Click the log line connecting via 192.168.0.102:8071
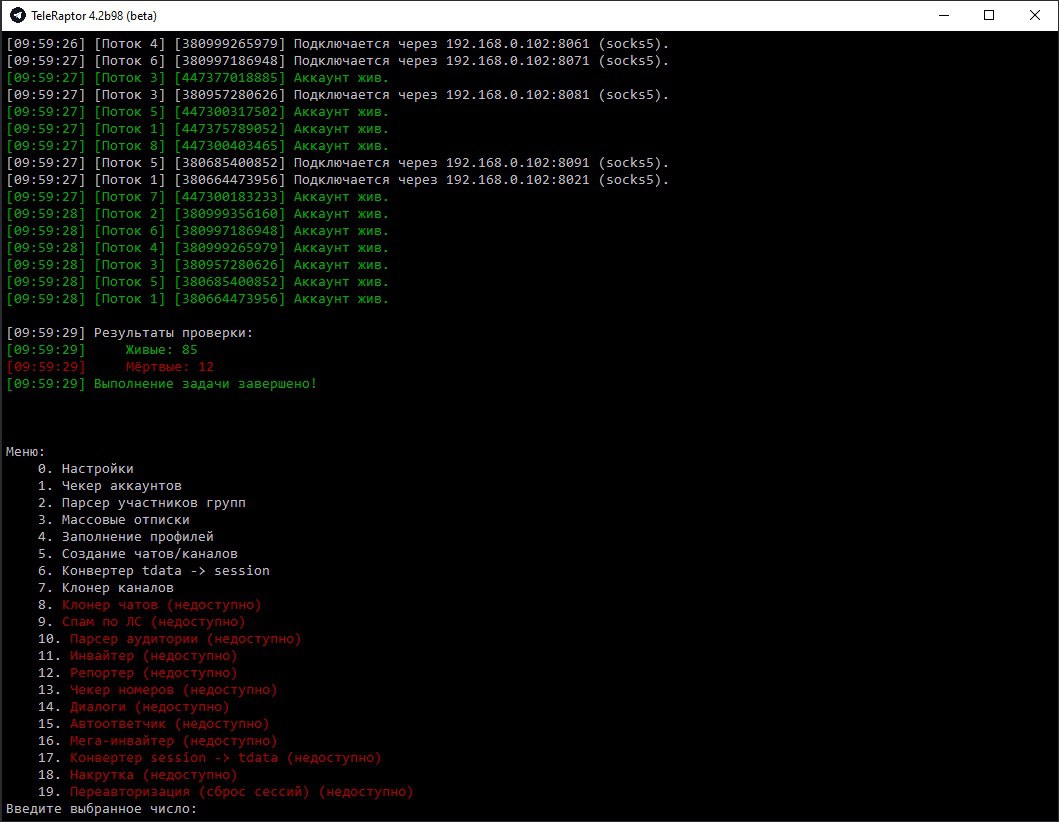Viewport: 1059px width, 822px height. pos(338,60)
